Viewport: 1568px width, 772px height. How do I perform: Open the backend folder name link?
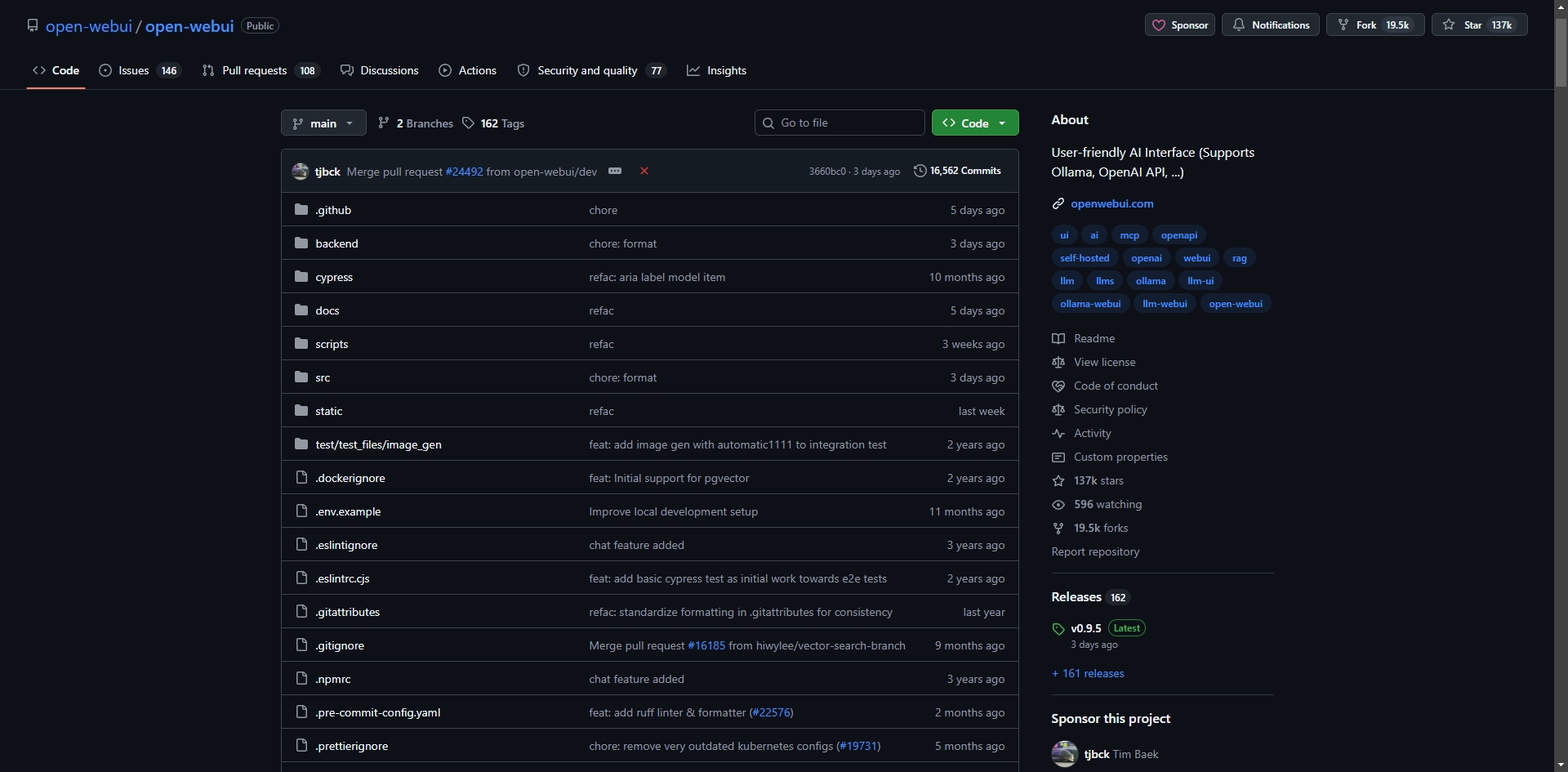336,243
